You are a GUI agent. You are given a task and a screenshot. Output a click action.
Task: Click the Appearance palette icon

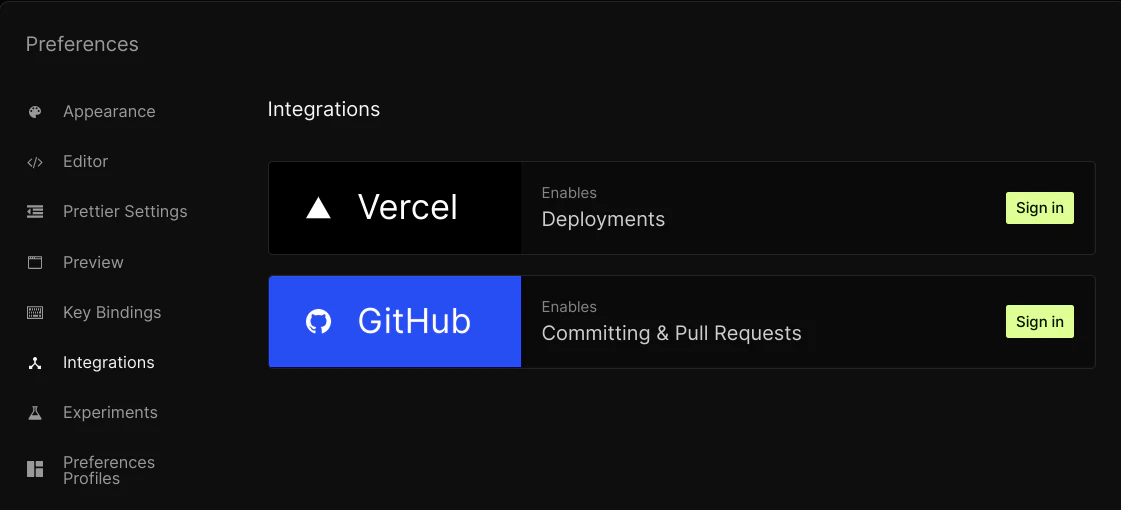click(x=35, y=112)
